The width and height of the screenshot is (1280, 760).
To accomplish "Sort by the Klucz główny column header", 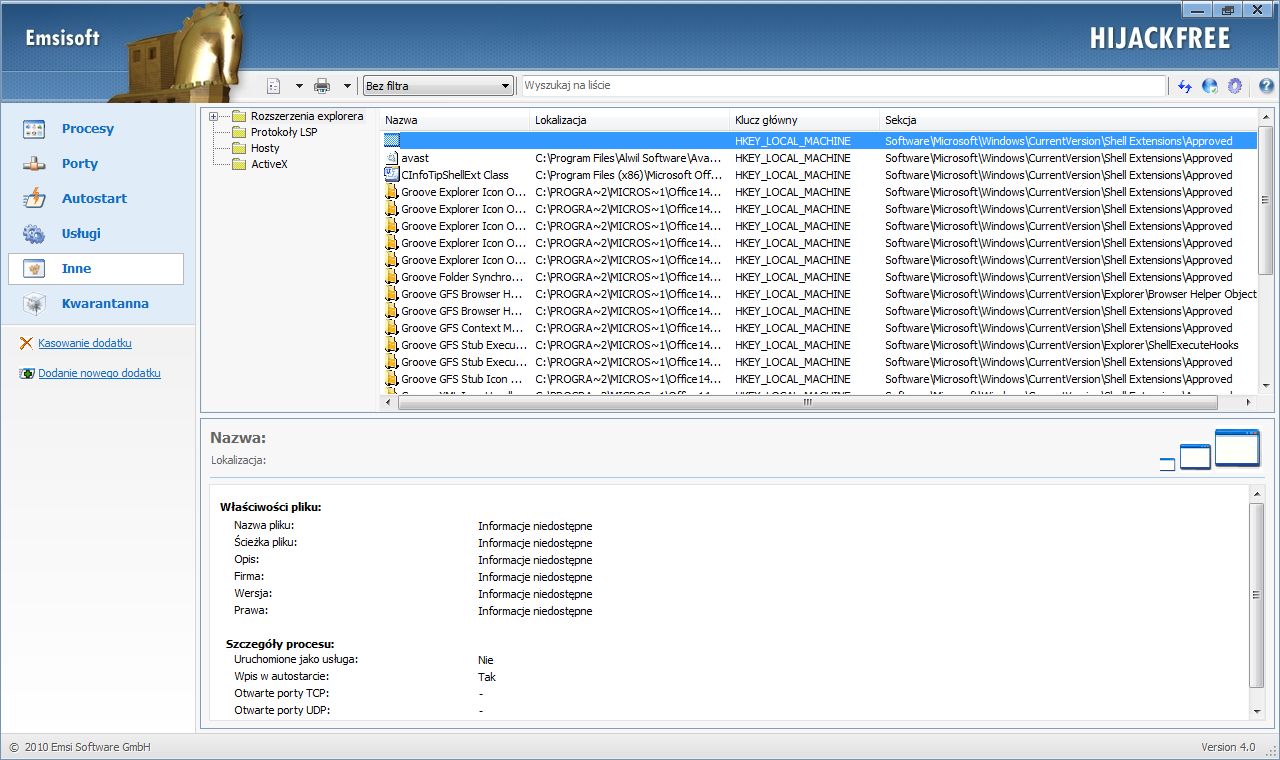I will (805, 120).
